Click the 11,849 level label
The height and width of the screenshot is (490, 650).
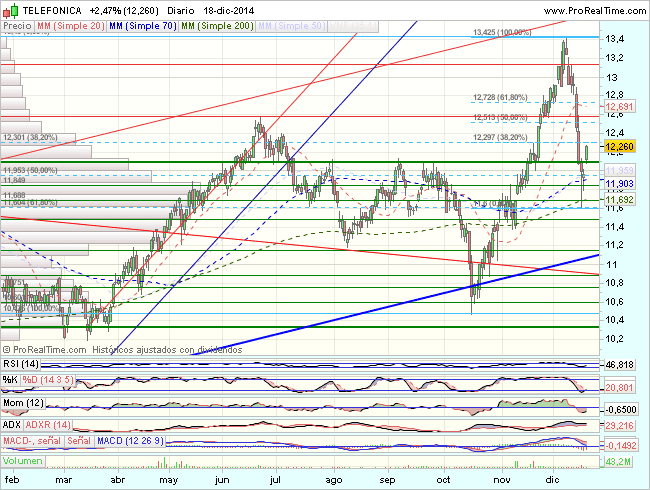15,180
